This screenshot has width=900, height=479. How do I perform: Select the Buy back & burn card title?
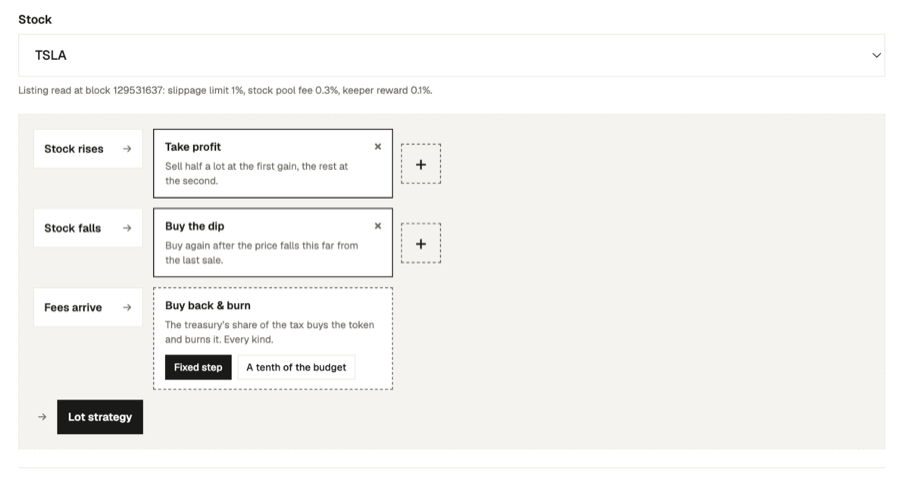(x=208, y=306)
